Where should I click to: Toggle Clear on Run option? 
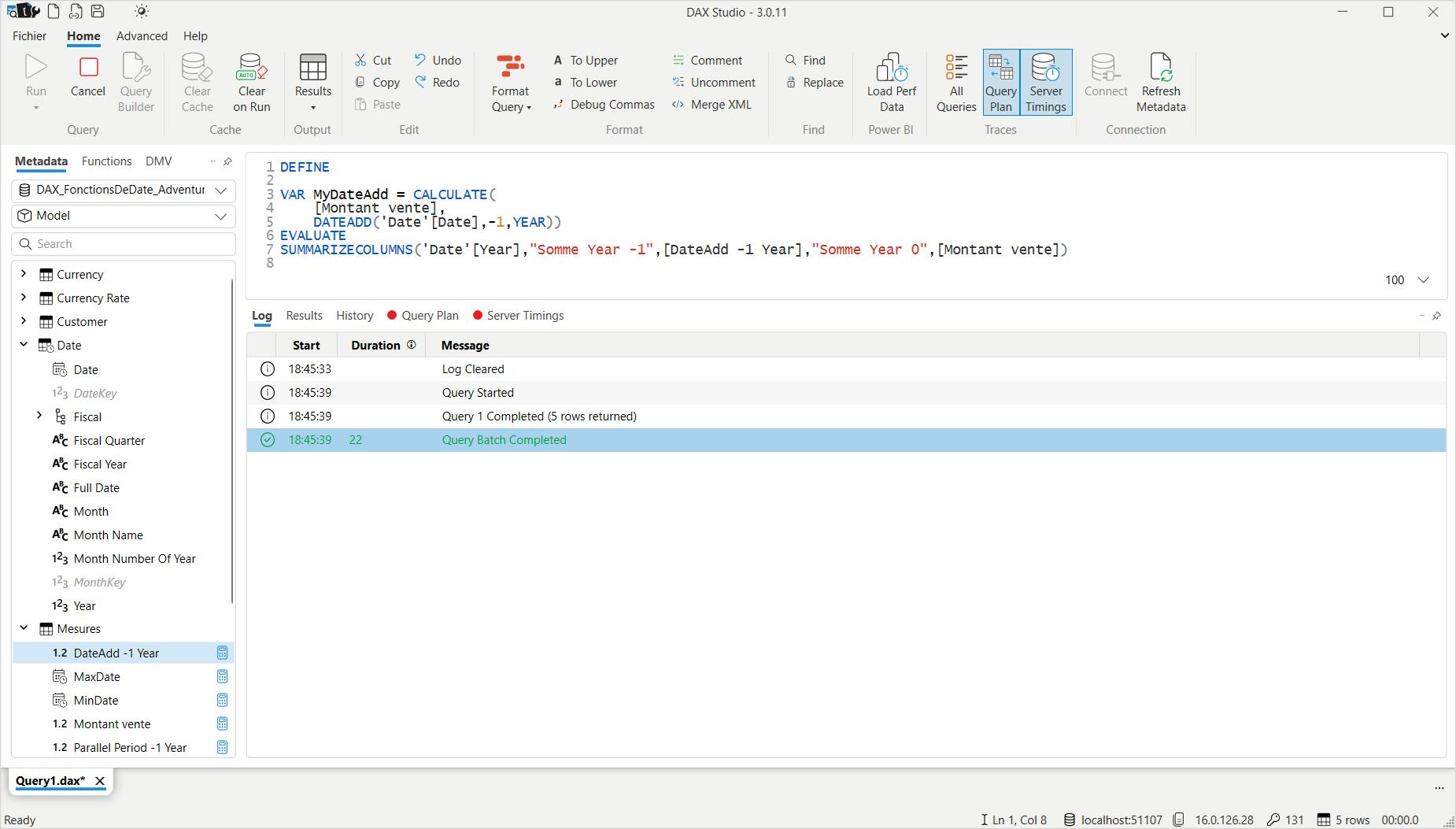click(252, 83)
